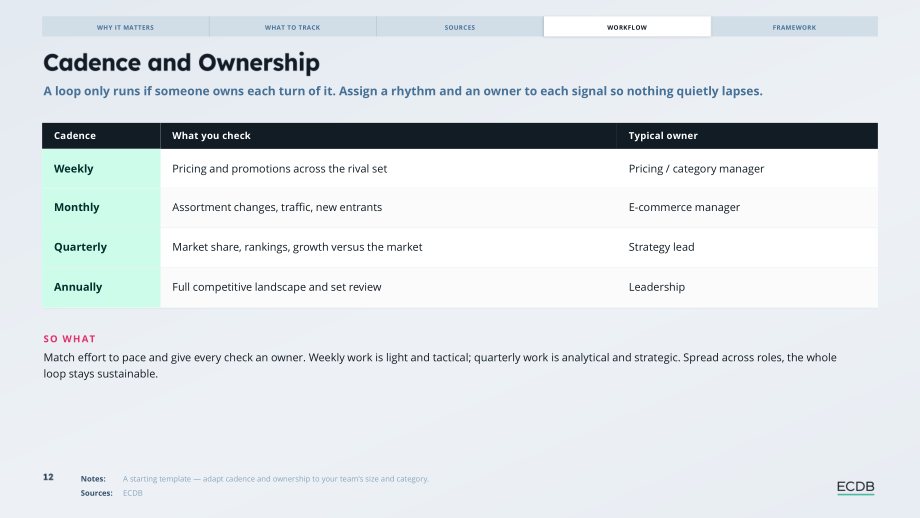The height and width of the screenshot is (518, 920).
Task: Click the E-commerce manager cell
Action: [748, 208]
